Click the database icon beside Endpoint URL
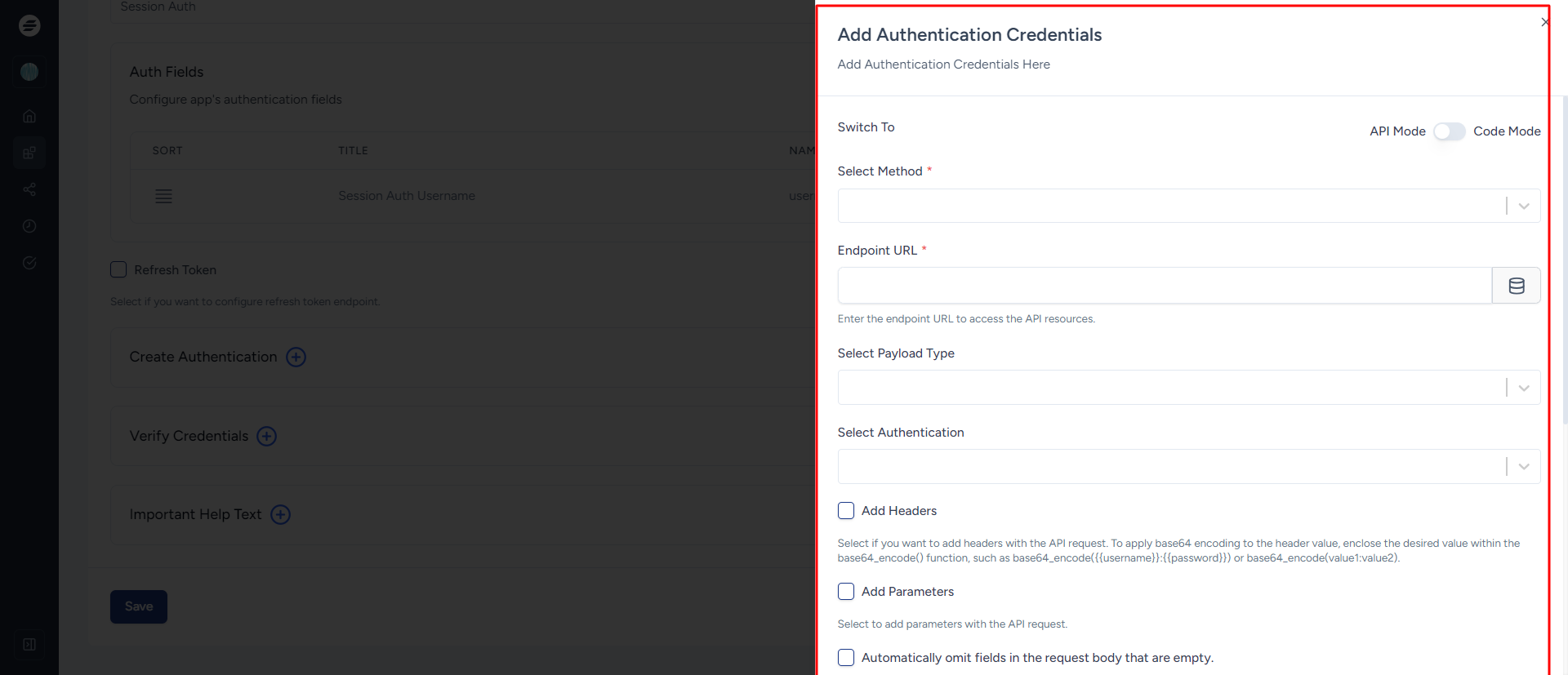This screenshot has height=675, width=1568. point(1516,286)
